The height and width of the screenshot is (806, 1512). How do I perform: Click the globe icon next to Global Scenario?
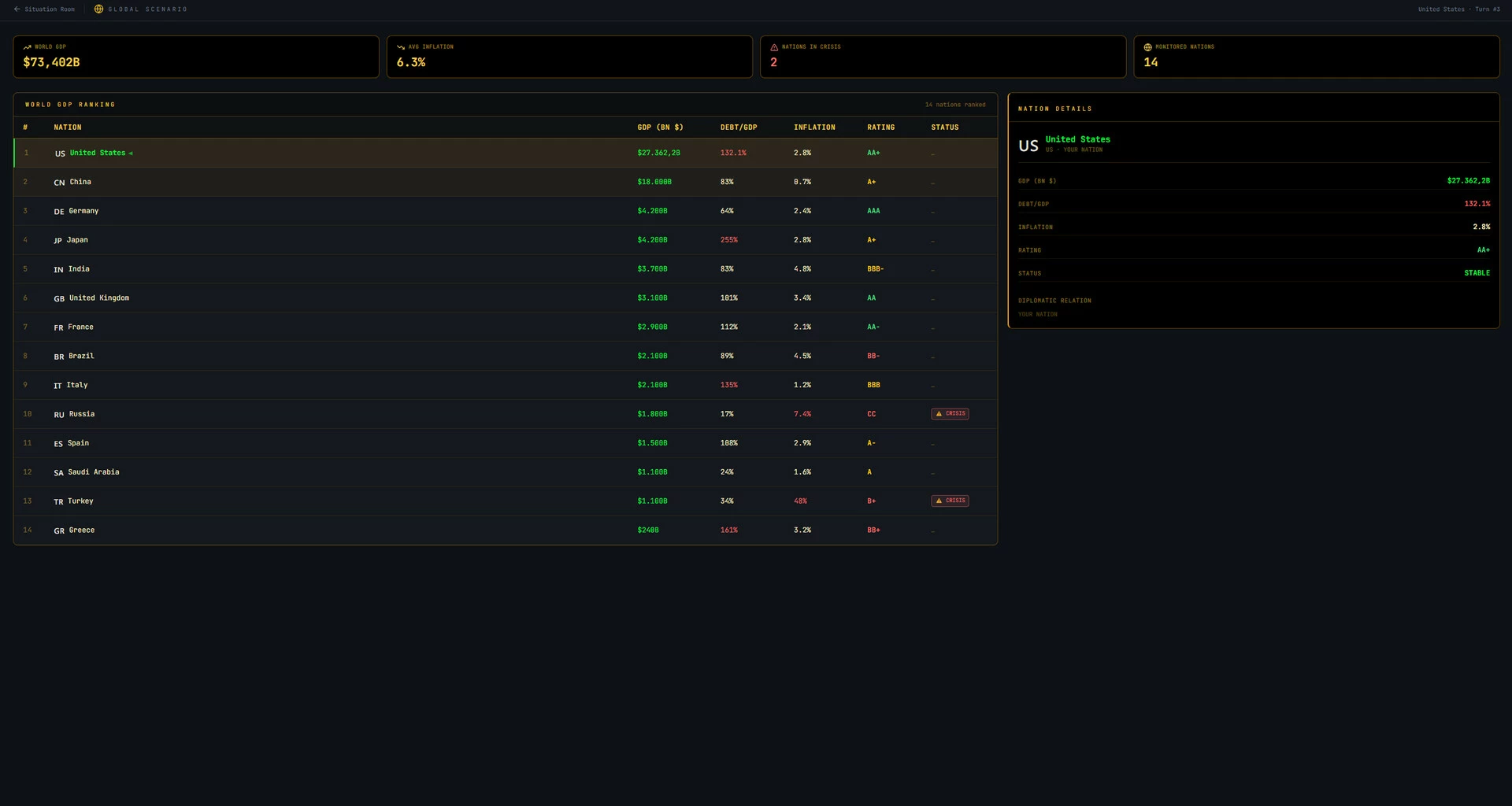pyautogui.click(x=98, y=9)
